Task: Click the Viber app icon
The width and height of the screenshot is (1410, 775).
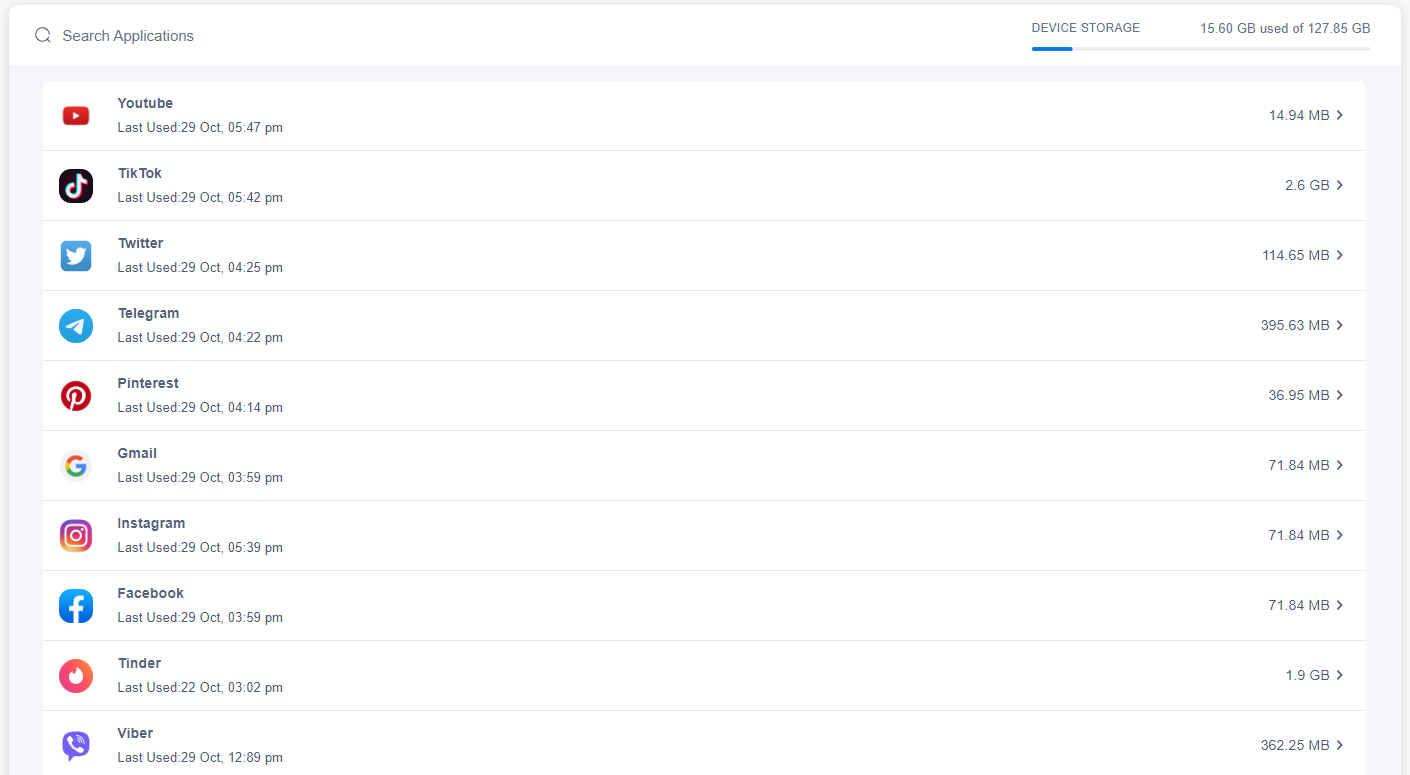Action: [76, 745]
